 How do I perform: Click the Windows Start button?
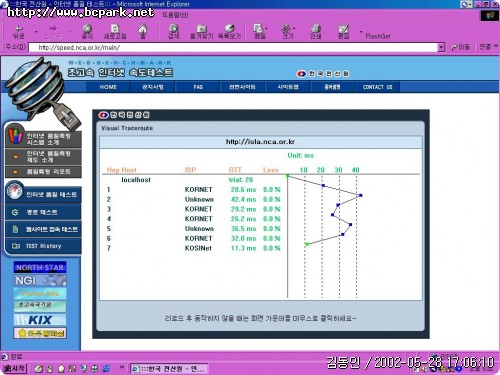[x=14, y=368]
